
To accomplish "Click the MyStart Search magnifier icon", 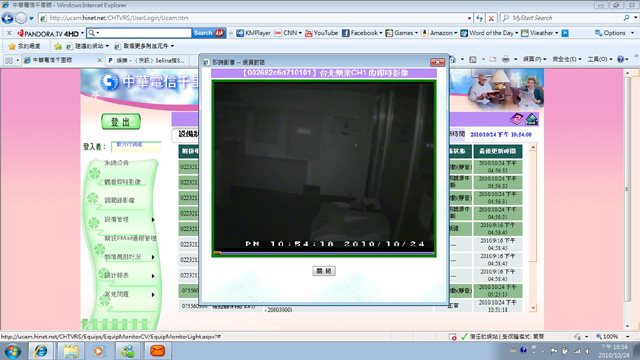I will pyautogui.click(x=626, y=18).
